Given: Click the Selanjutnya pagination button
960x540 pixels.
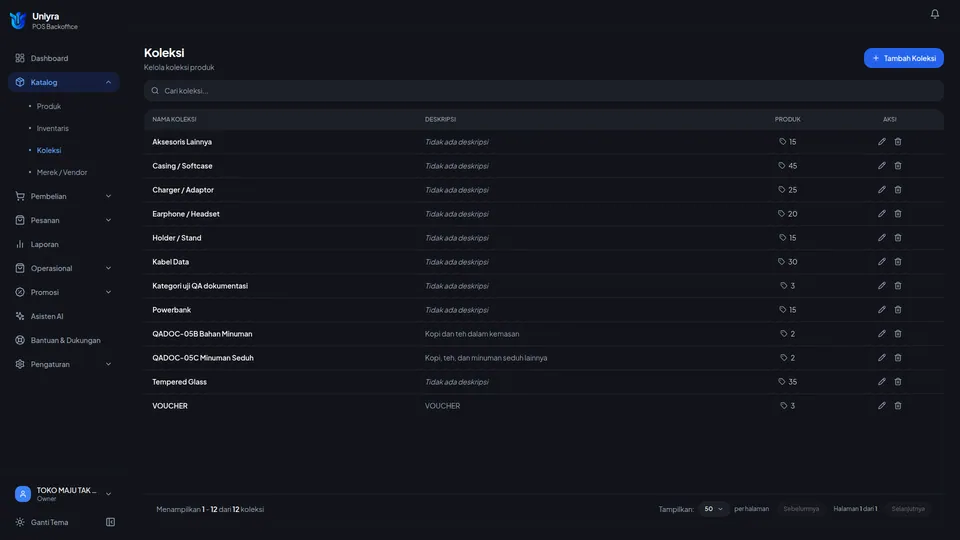Looking at the screenshot, I should pyautogui.click(x=908, y=509).
